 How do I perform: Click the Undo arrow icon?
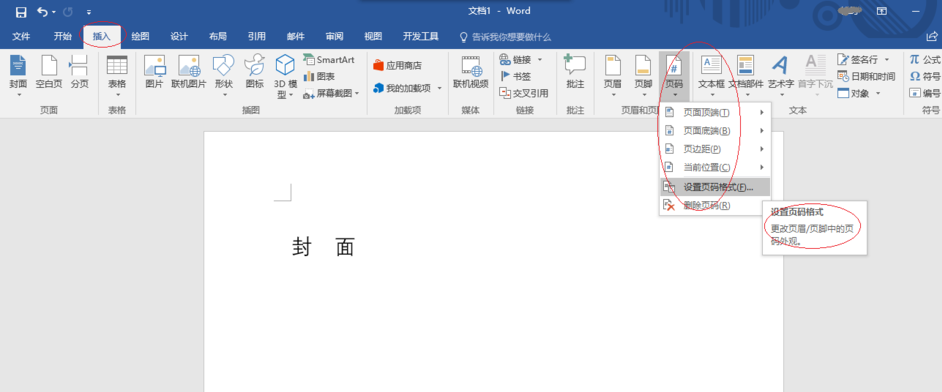(43, 12)
